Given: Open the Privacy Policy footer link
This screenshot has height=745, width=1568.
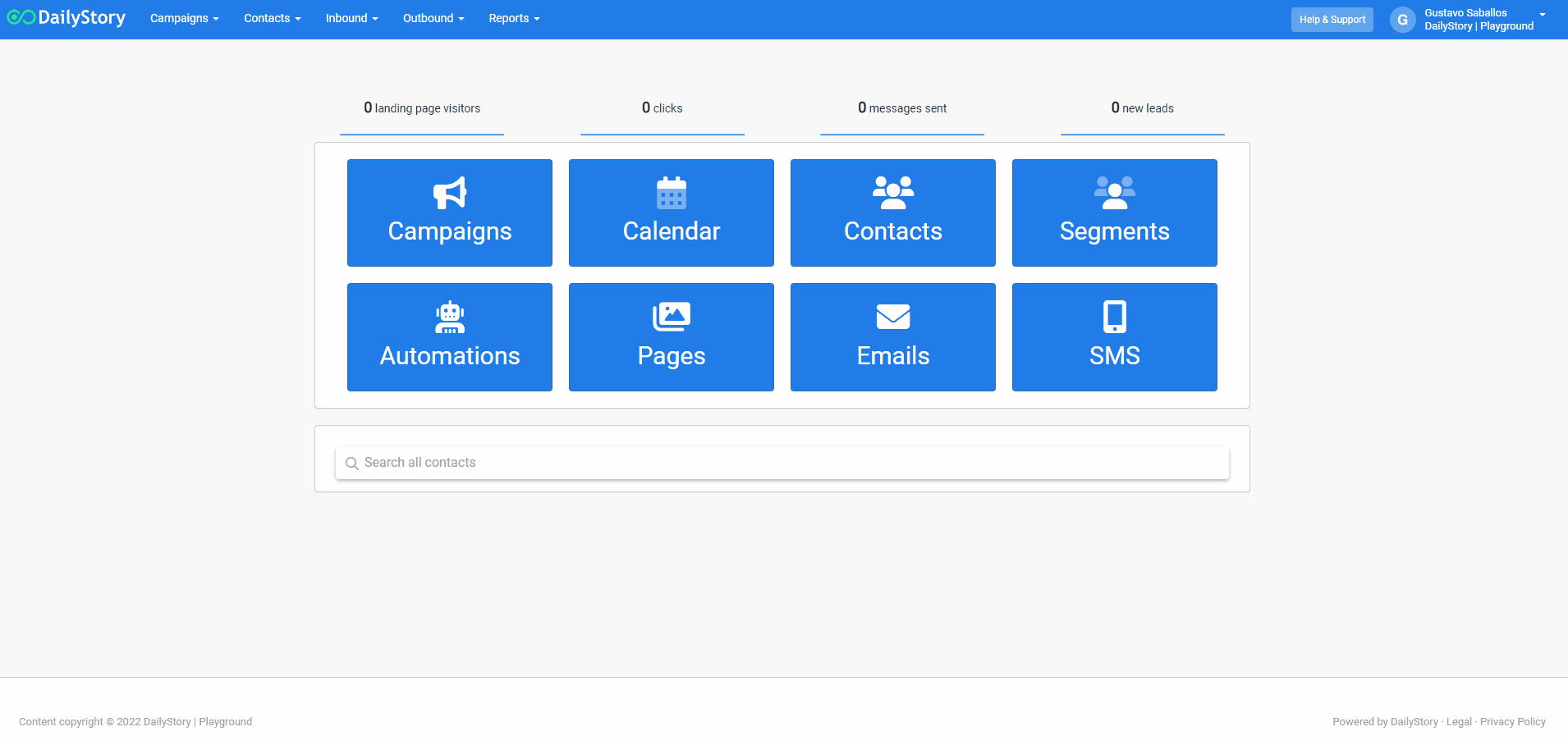Looking at the screenshot, I should click(1512, 722).
